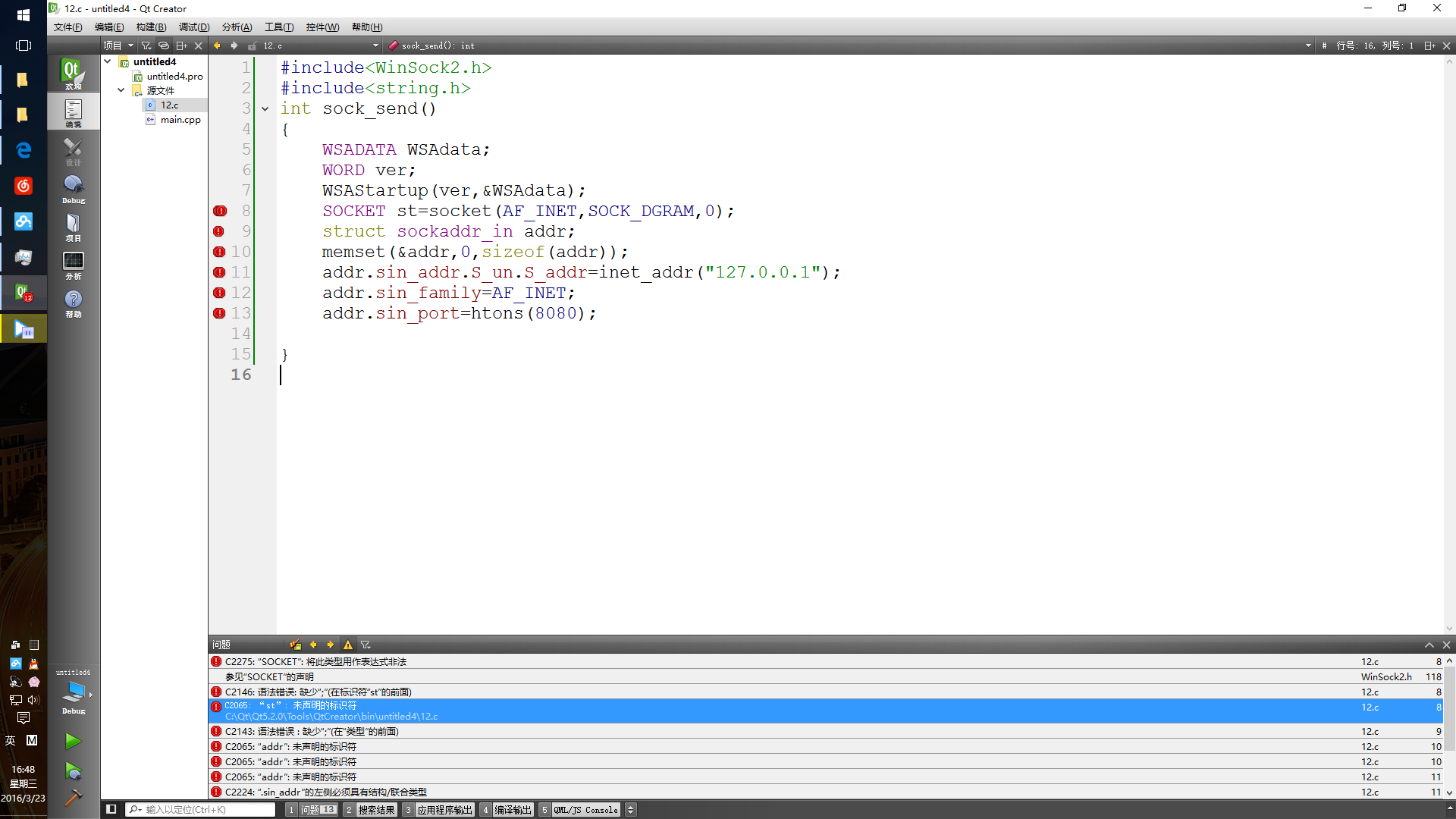The height and width of the screenshot is (819, 1456).
Task: Switch to 编译输出 output tab
Action: click(513, 810)
